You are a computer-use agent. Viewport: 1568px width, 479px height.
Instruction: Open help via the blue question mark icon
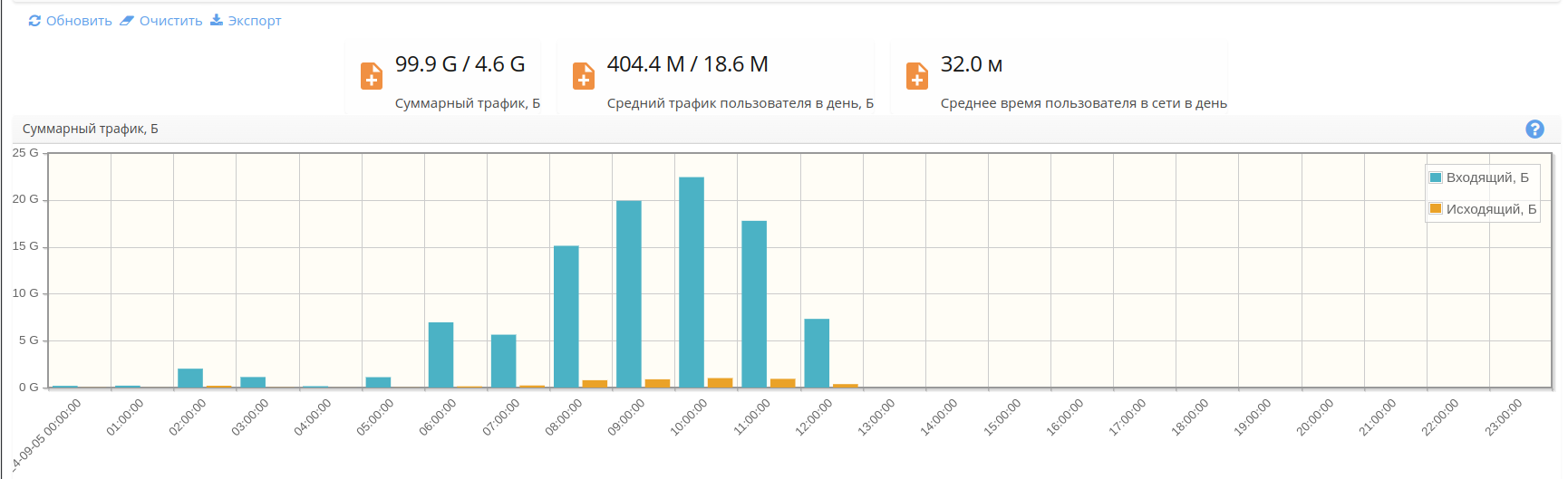tap(1534, 129)
